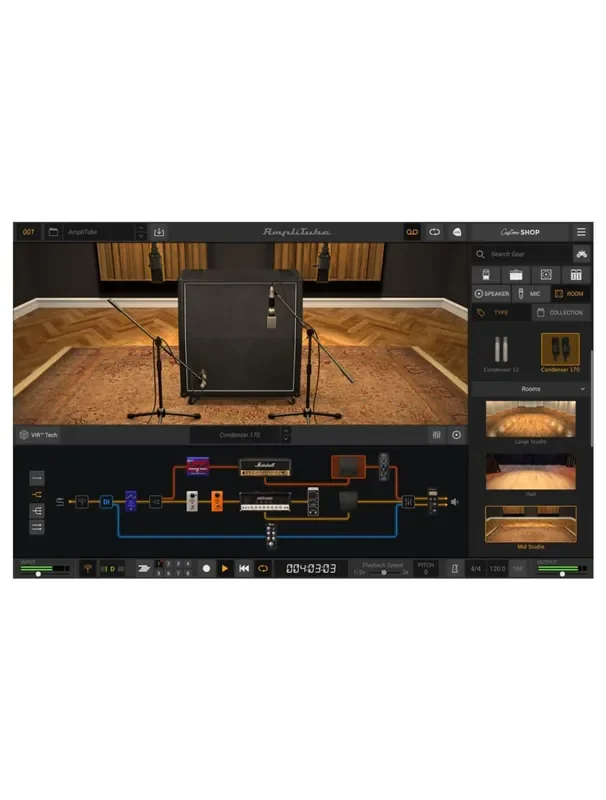
Task: Choose the single serial chain routing layout
Action: 37,478
